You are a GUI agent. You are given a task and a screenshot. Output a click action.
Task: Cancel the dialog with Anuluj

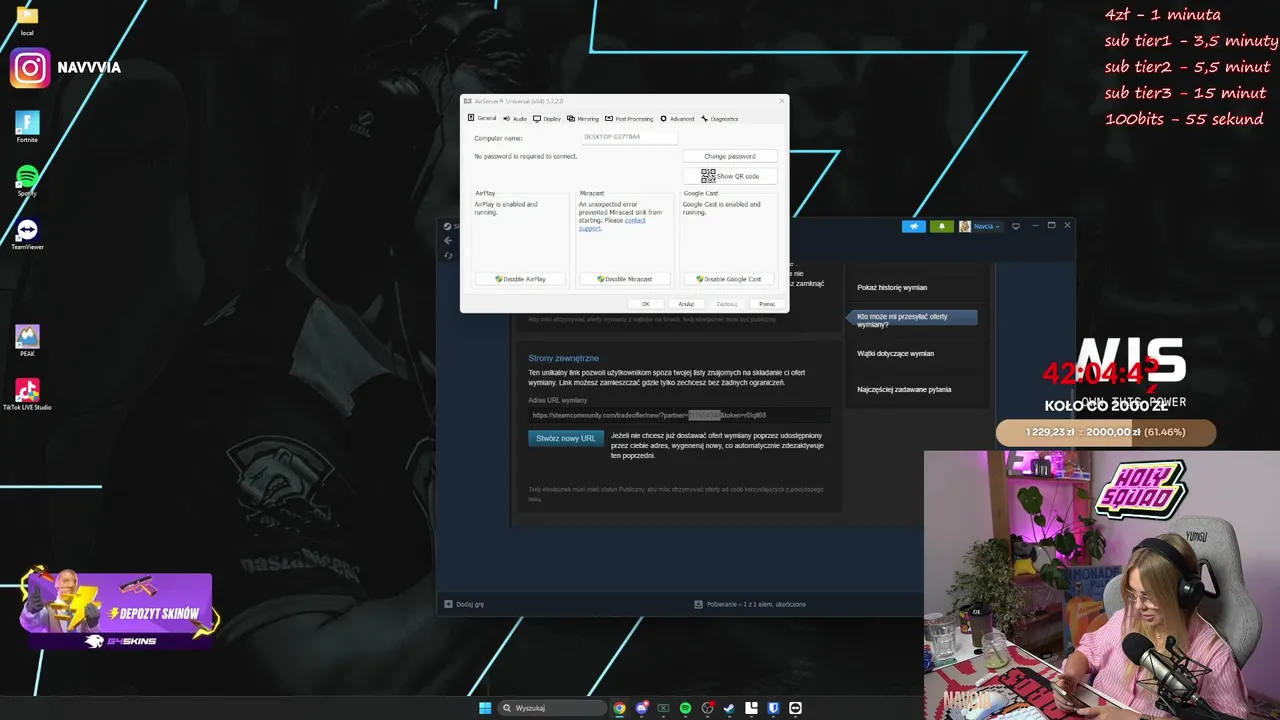(x=686, y=304)
